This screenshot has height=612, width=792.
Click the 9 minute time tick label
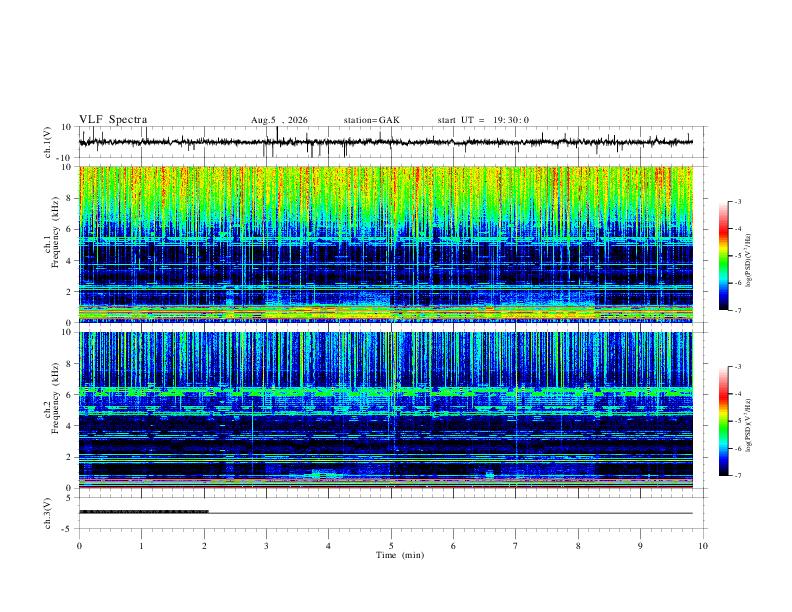(640, 546)
